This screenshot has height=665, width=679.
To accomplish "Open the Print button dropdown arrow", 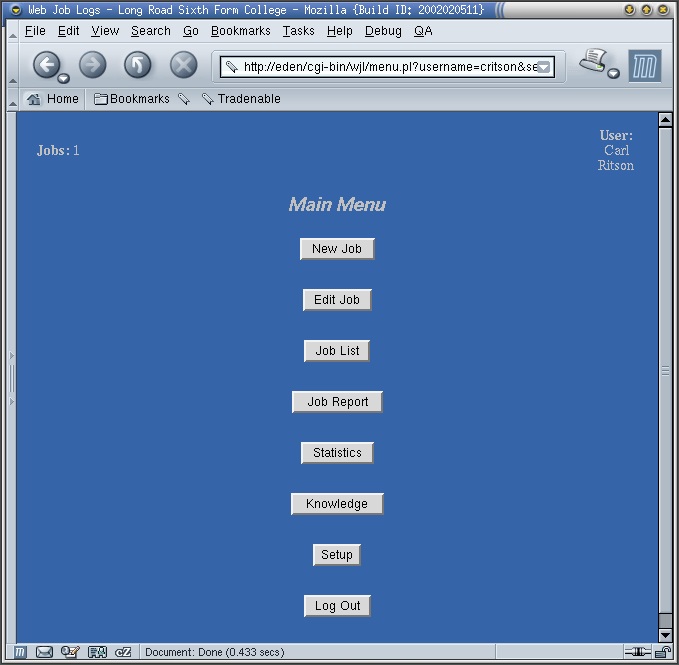I will [x=613, y=73].
